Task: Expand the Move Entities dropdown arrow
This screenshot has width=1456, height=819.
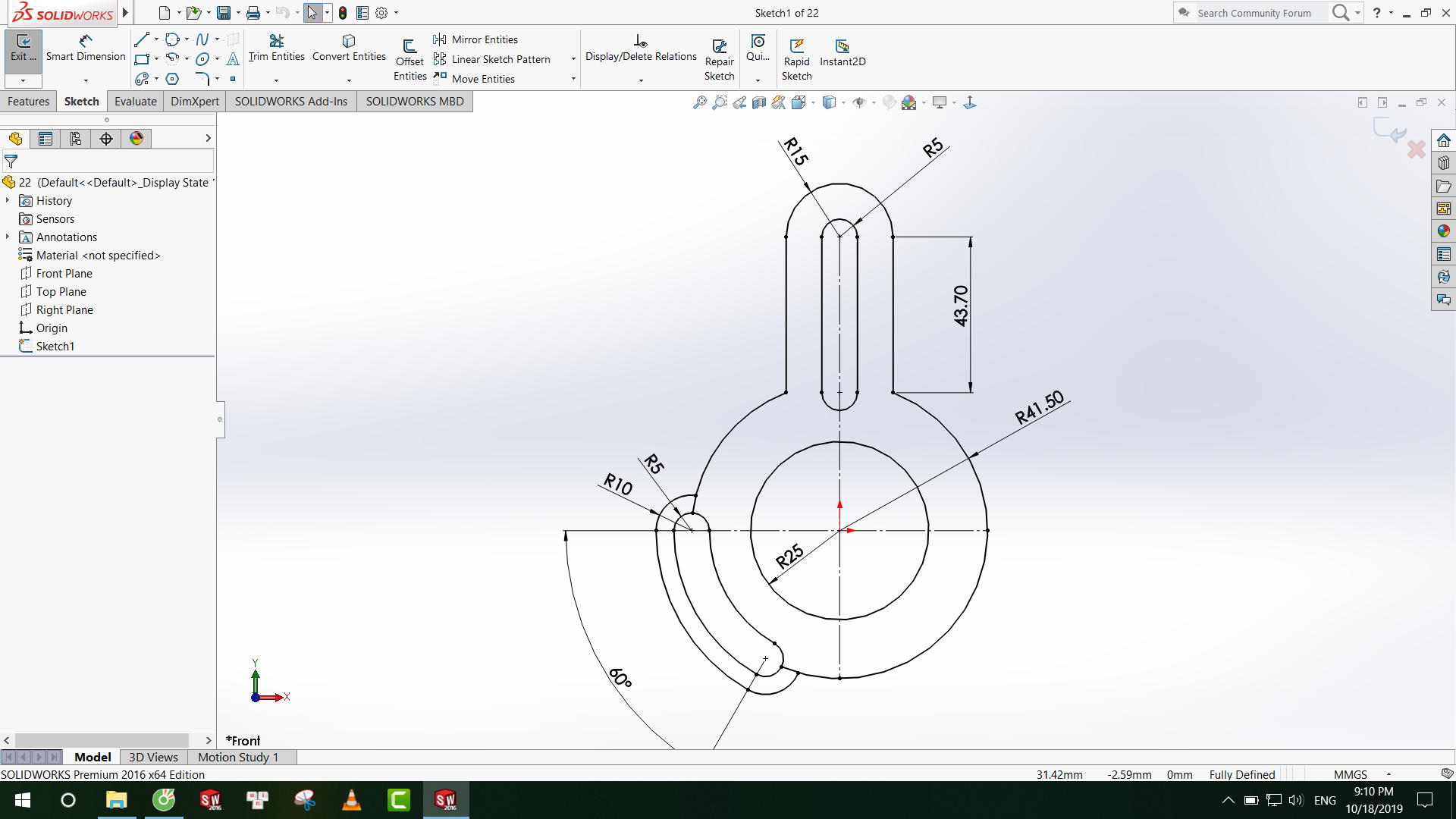Action: 573,79
